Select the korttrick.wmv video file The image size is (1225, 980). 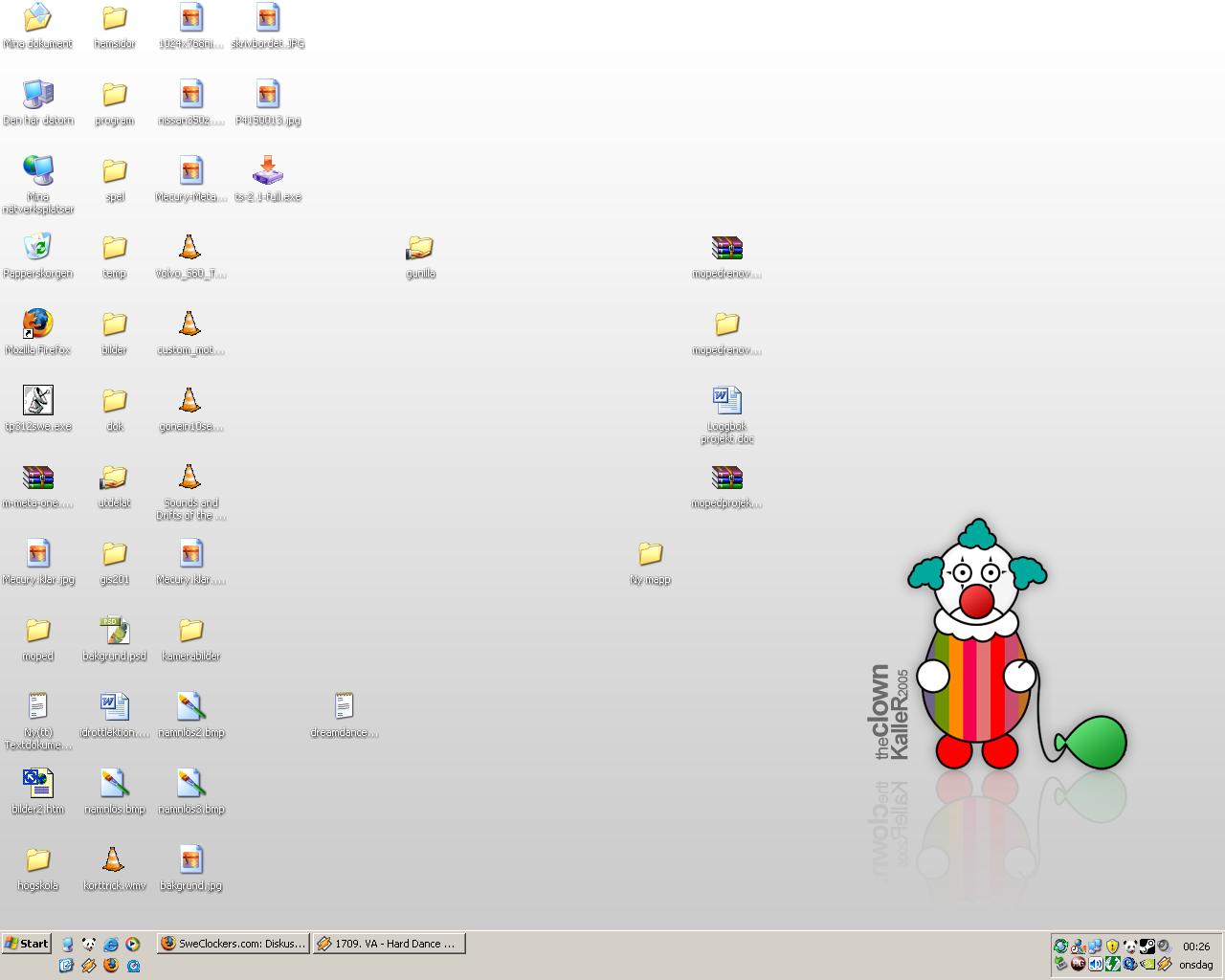pos(114,867)
